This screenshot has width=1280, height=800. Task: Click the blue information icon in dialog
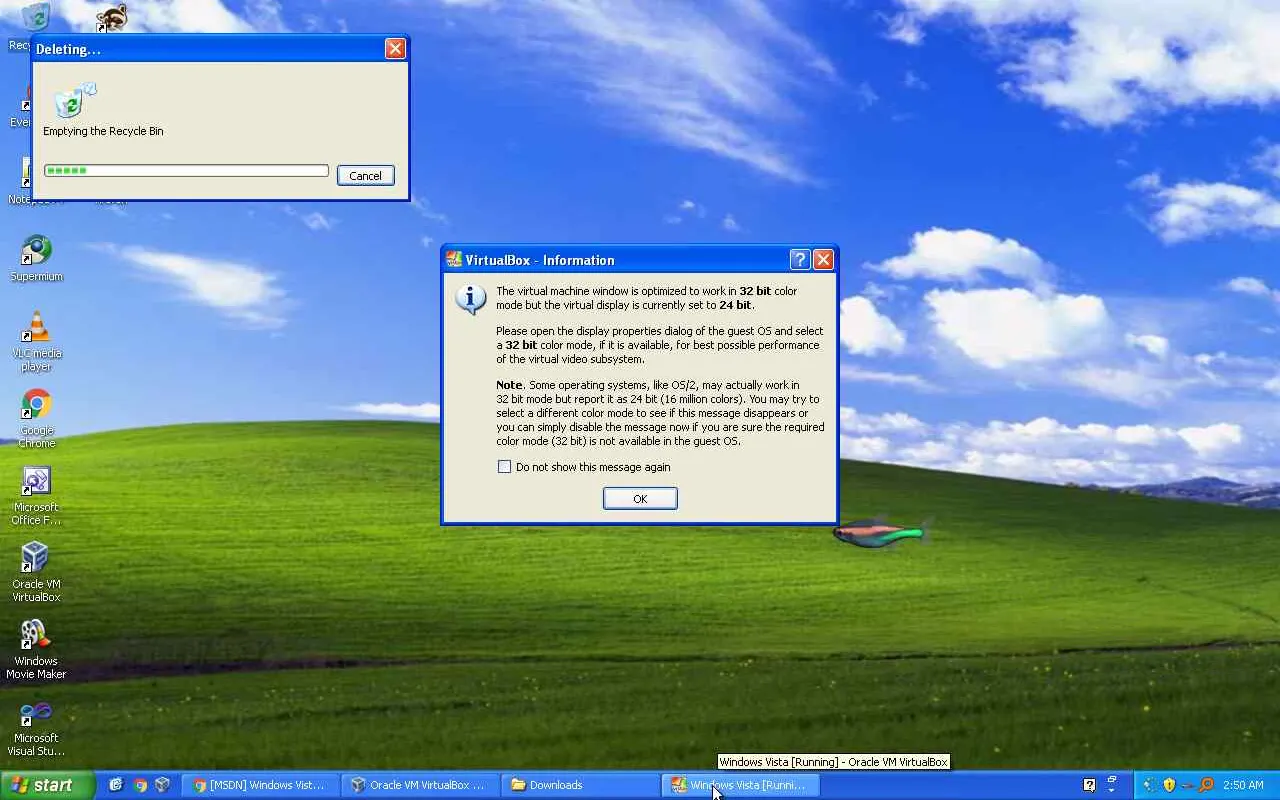click(470, 299)
